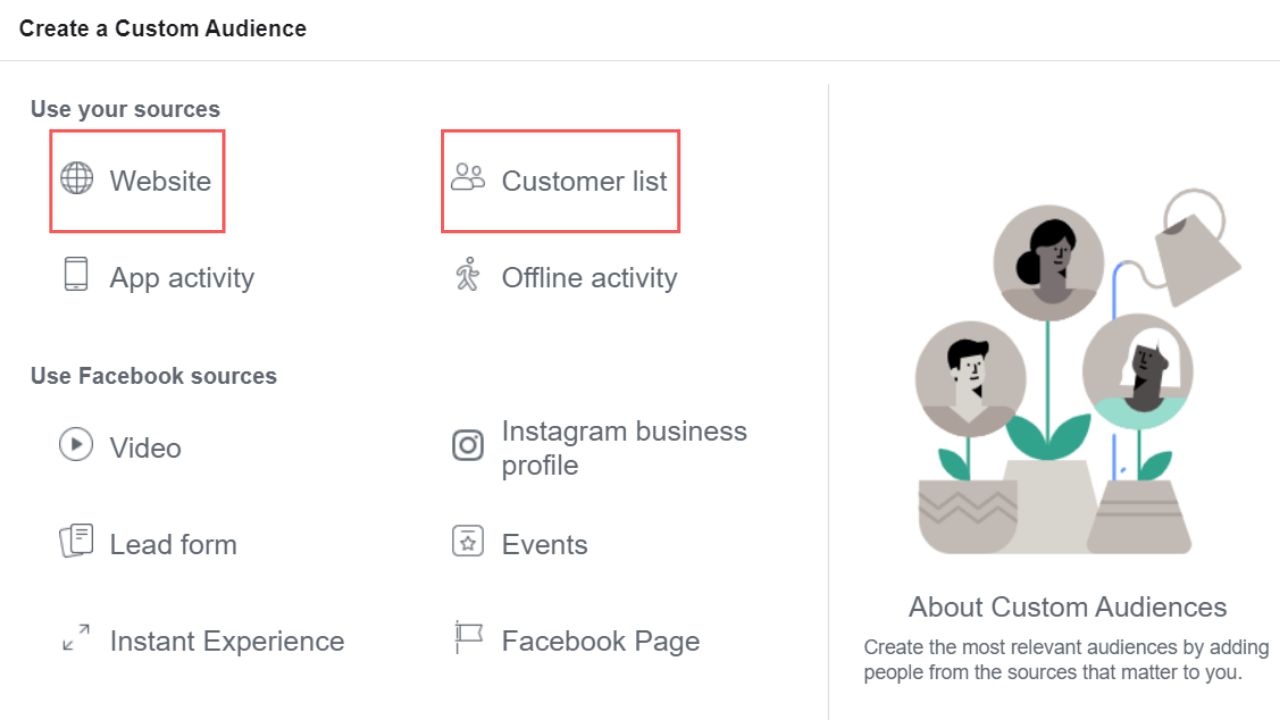Select the Instant Experience option
The width and height of the screenshot is (1280, 720).
pyautogui.click(x=227, y=641)
